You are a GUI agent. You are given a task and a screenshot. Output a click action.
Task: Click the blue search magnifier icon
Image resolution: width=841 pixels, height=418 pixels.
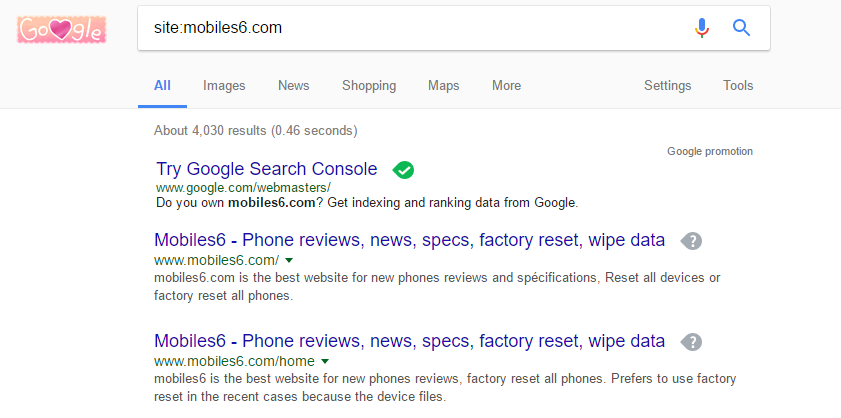click(x=741, y=28)
